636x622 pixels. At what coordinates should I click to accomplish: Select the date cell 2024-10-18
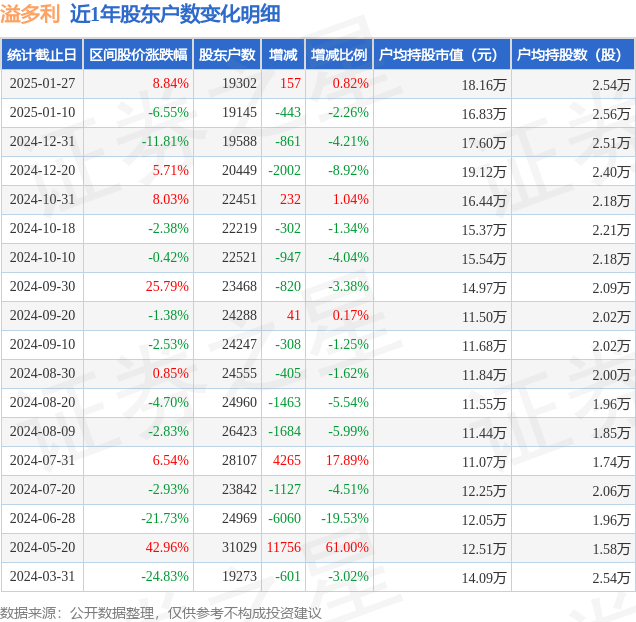tap(43, 228)
